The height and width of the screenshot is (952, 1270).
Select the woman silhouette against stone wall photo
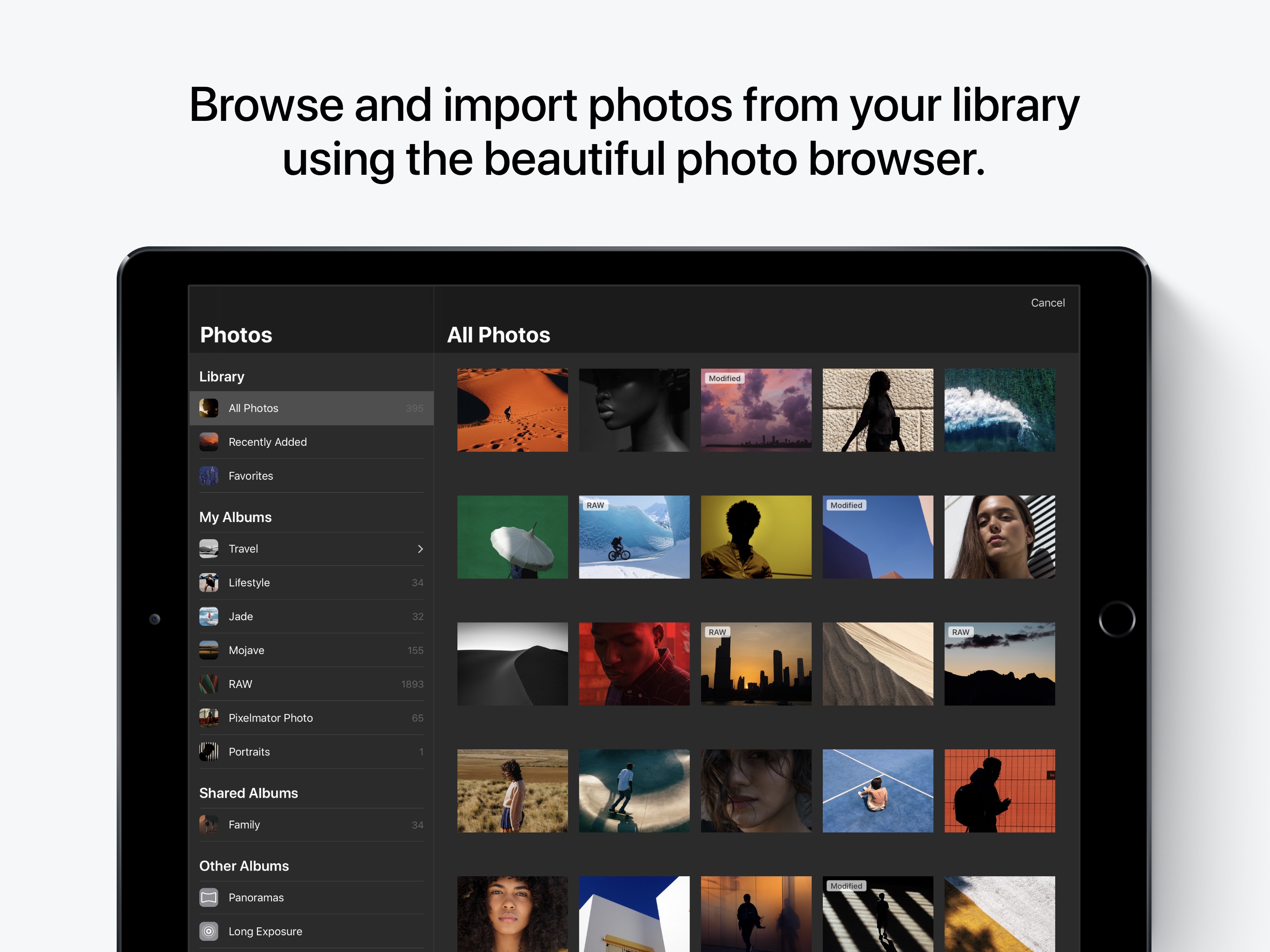[878, 410]
